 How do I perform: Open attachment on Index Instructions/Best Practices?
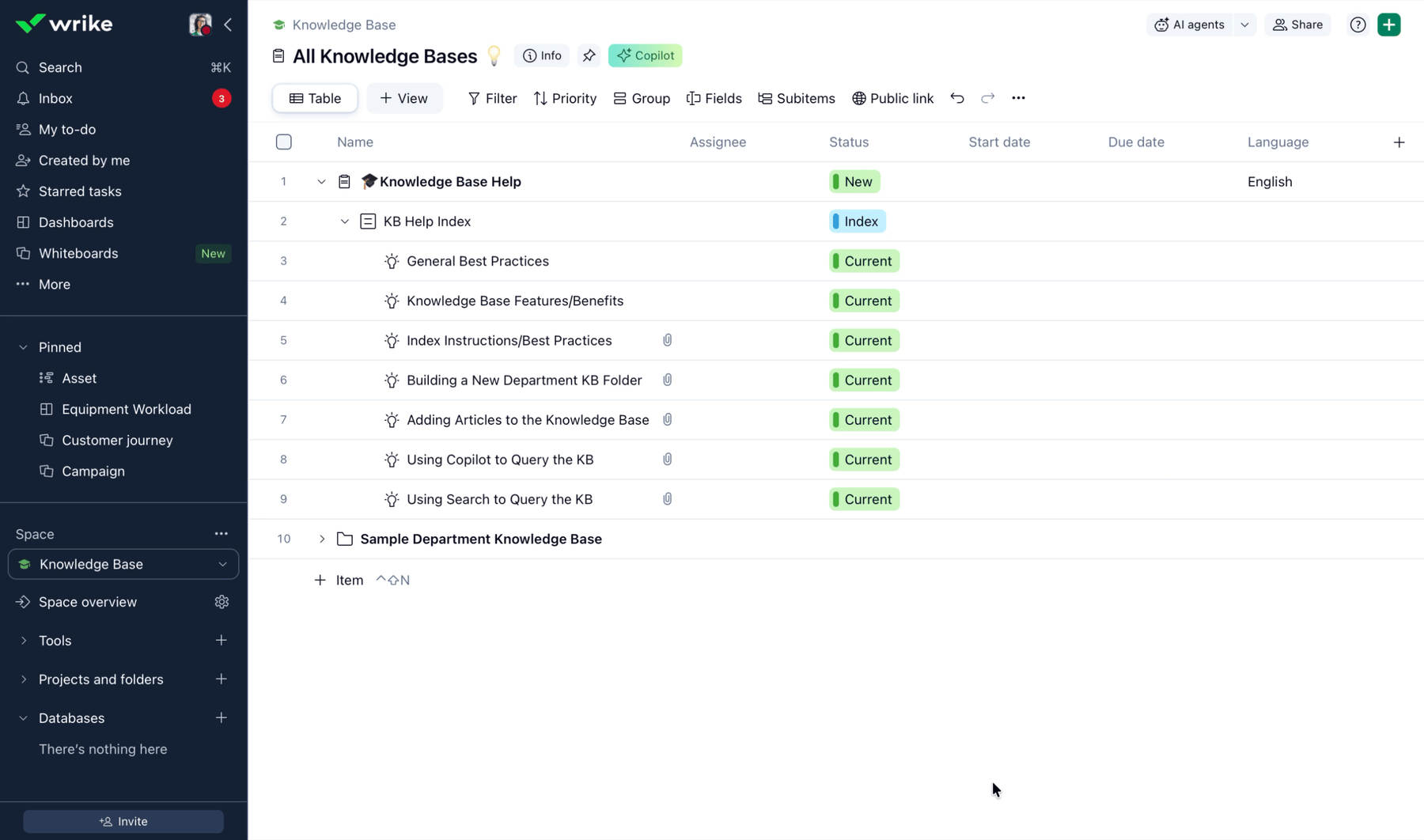(668, 340)
